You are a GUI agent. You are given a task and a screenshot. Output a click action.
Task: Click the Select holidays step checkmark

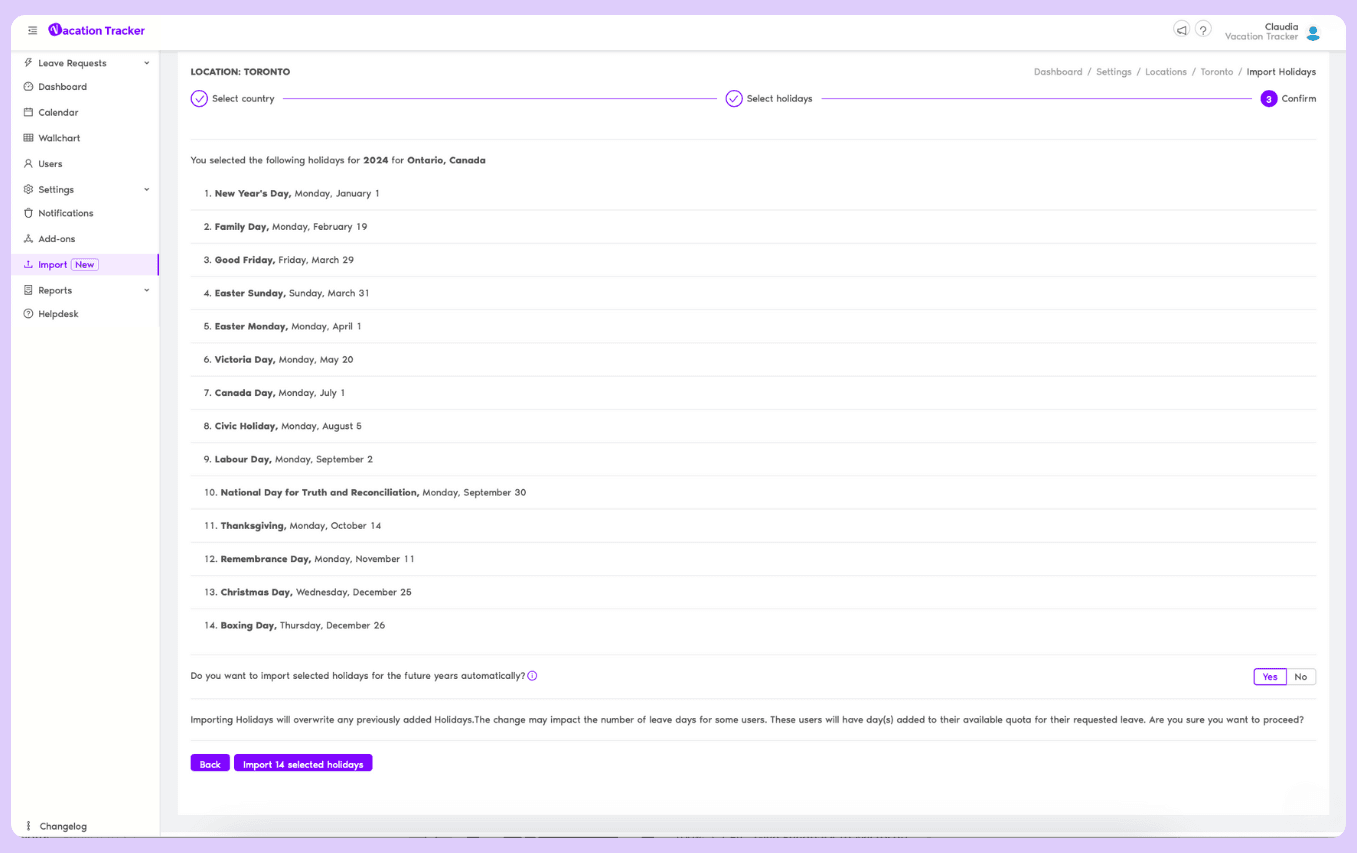(734, 99)
